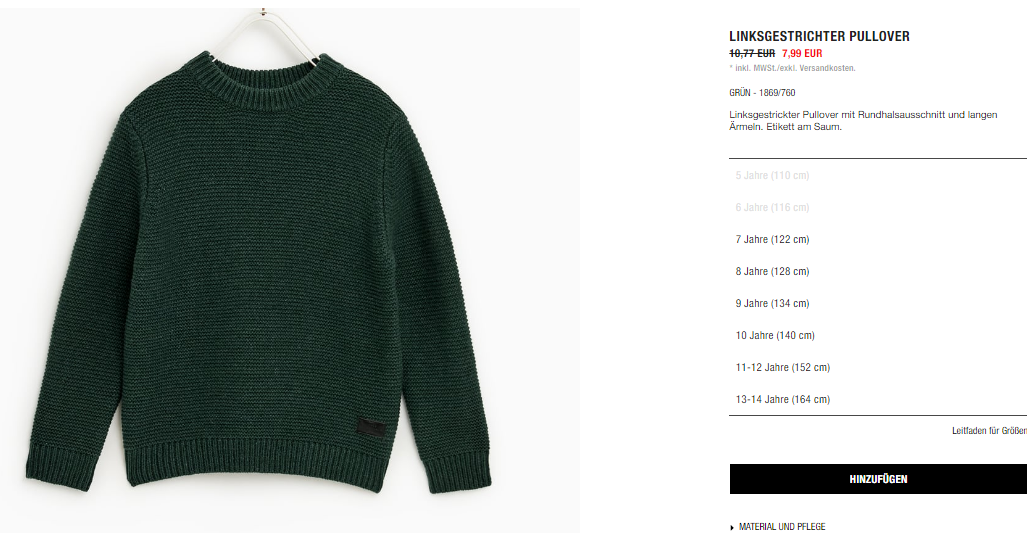Viewport: 1027px width, 533px height.
Task: Click the inkl. MWSt./exkl. Versandkosten note
Action: tap(793, 68)
